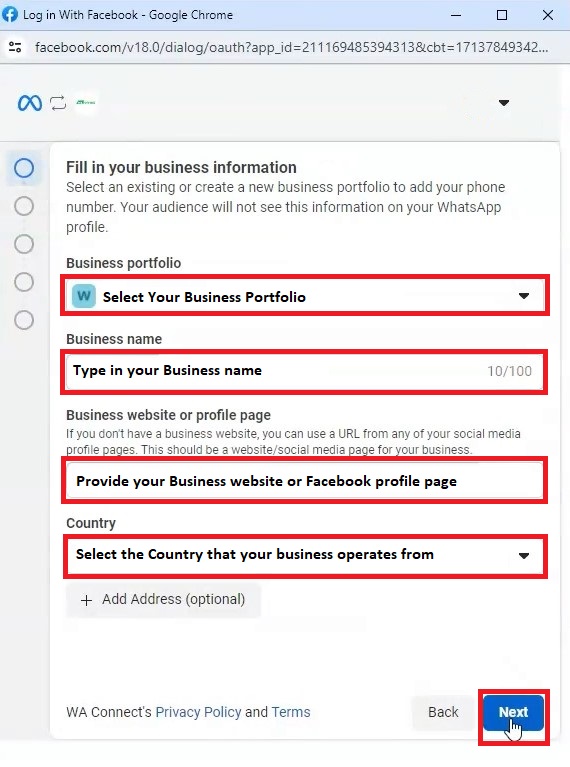Click the green partner app logo
The width and height of the screenshot is (570, 767).
tap(86, 103)
